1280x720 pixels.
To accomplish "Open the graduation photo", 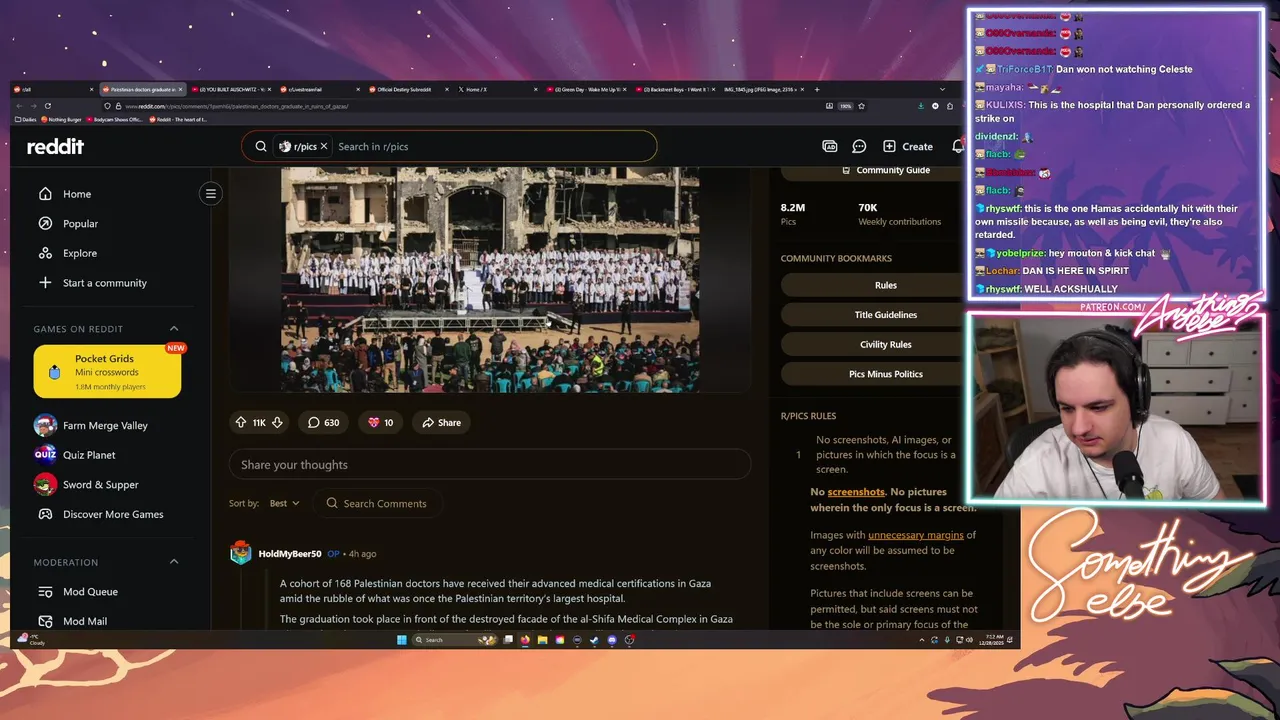I will tap(490, 279).
